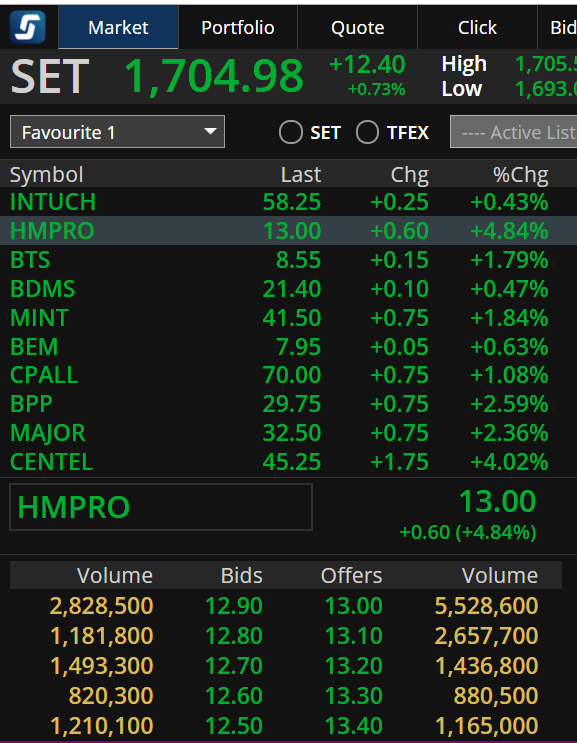This screenshot has height=743, width=577.
Task: Open the Favourite 1 dropdown
Action: click(x=117, y=132)
